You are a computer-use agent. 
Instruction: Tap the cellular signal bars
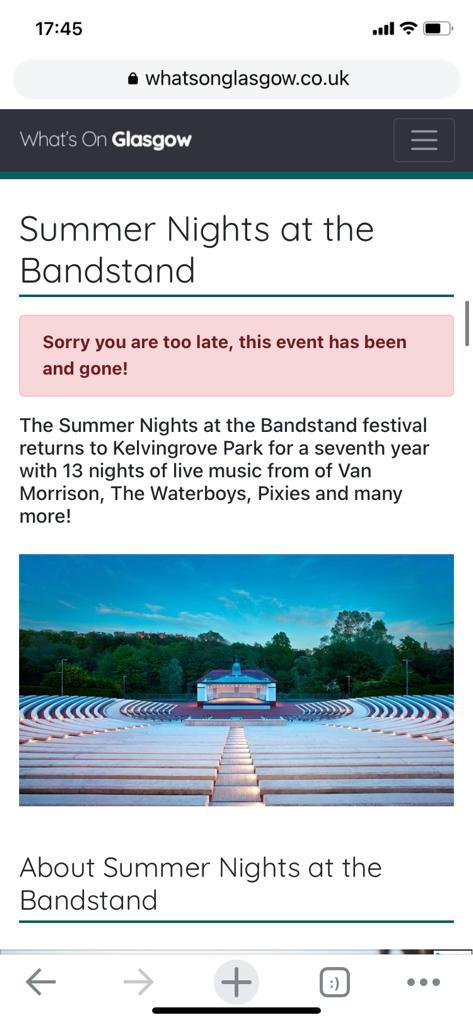click(383, 29)
